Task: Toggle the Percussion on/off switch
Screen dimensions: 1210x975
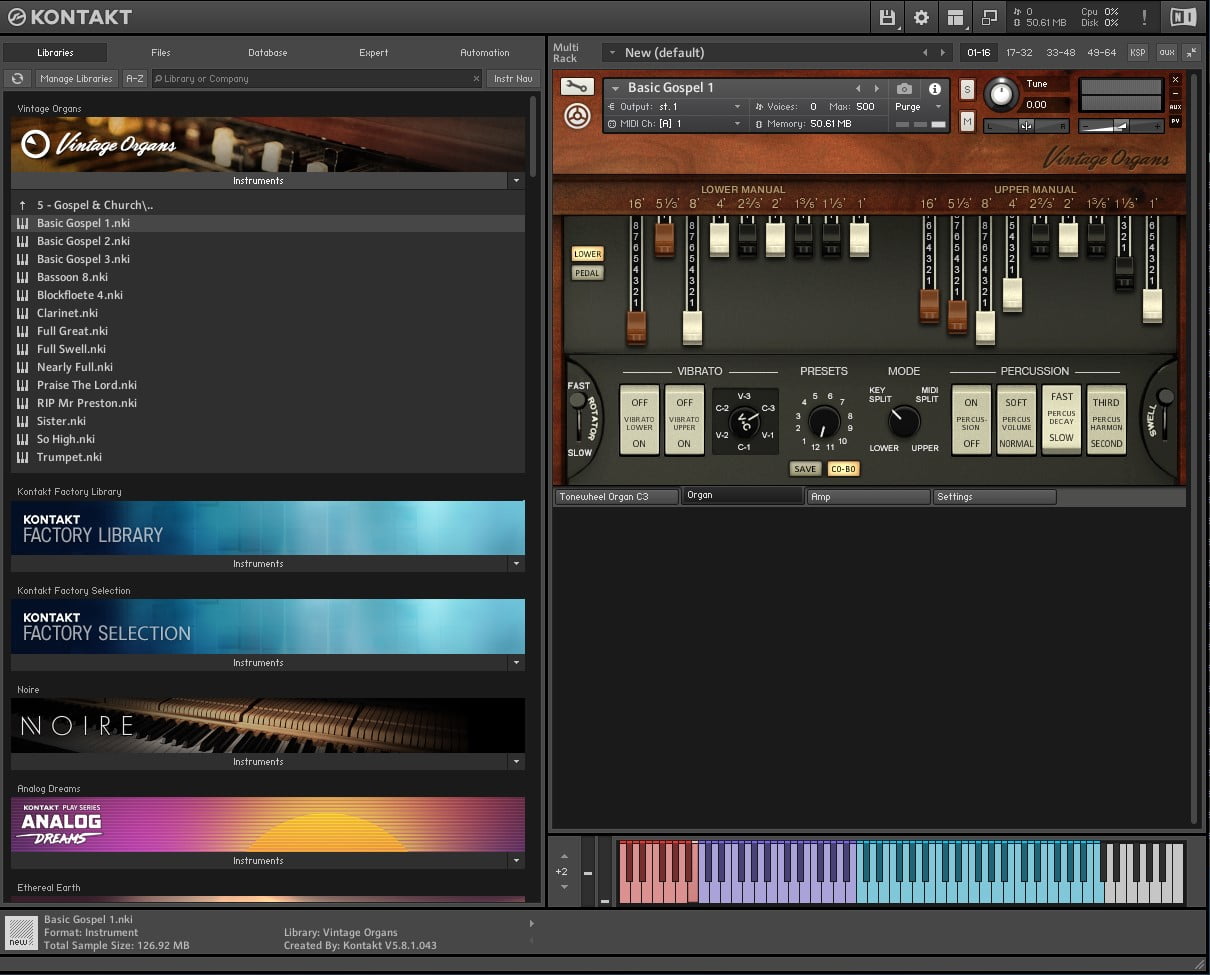Action: (971, 420)
